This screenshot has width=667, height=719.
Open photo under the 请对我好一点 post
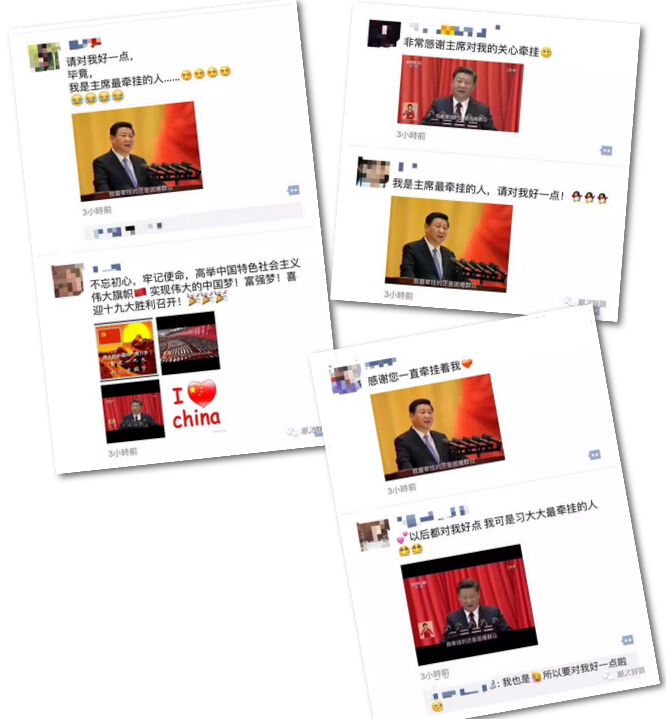click(x=137, y=151)
